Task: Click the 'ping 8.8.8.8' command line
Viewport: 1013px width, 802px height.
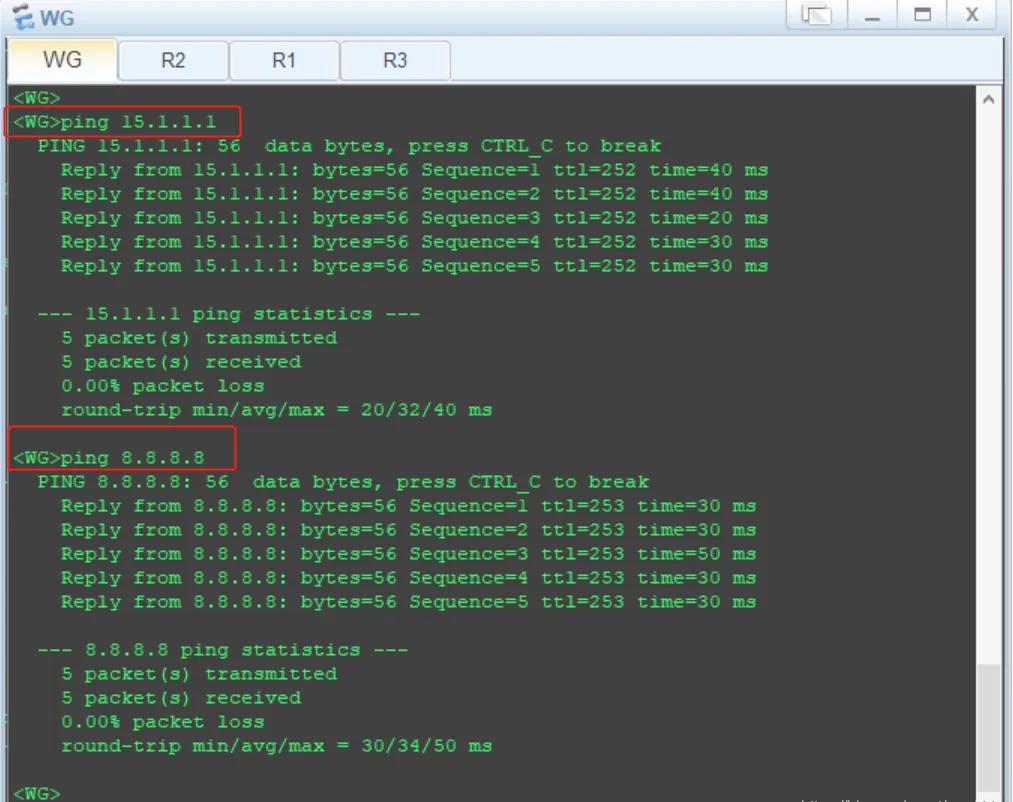Action: pyautogui.click(x=109, y=458)
